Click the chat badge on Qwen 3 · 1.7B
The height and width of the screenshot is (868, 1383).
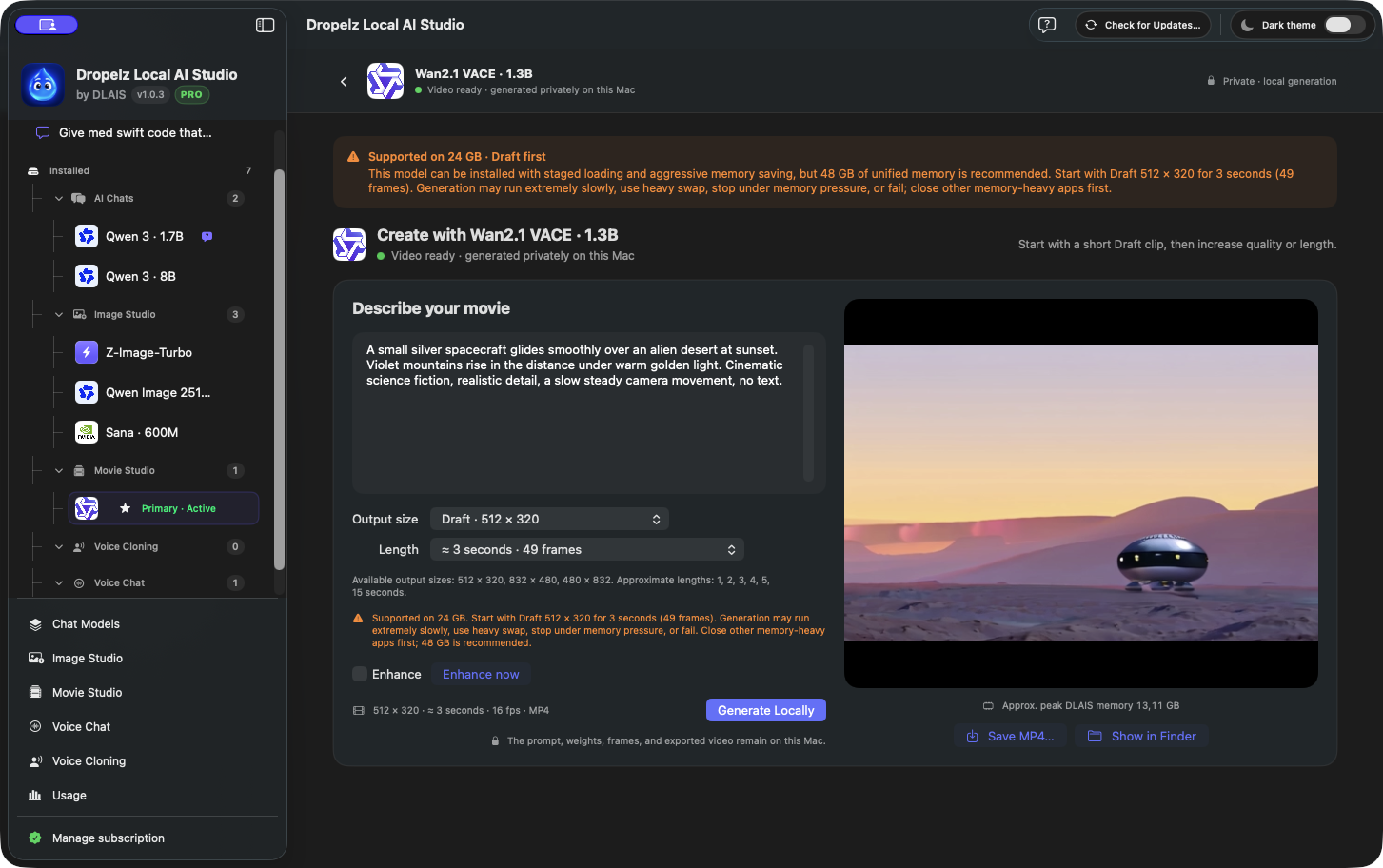point(207,236)
